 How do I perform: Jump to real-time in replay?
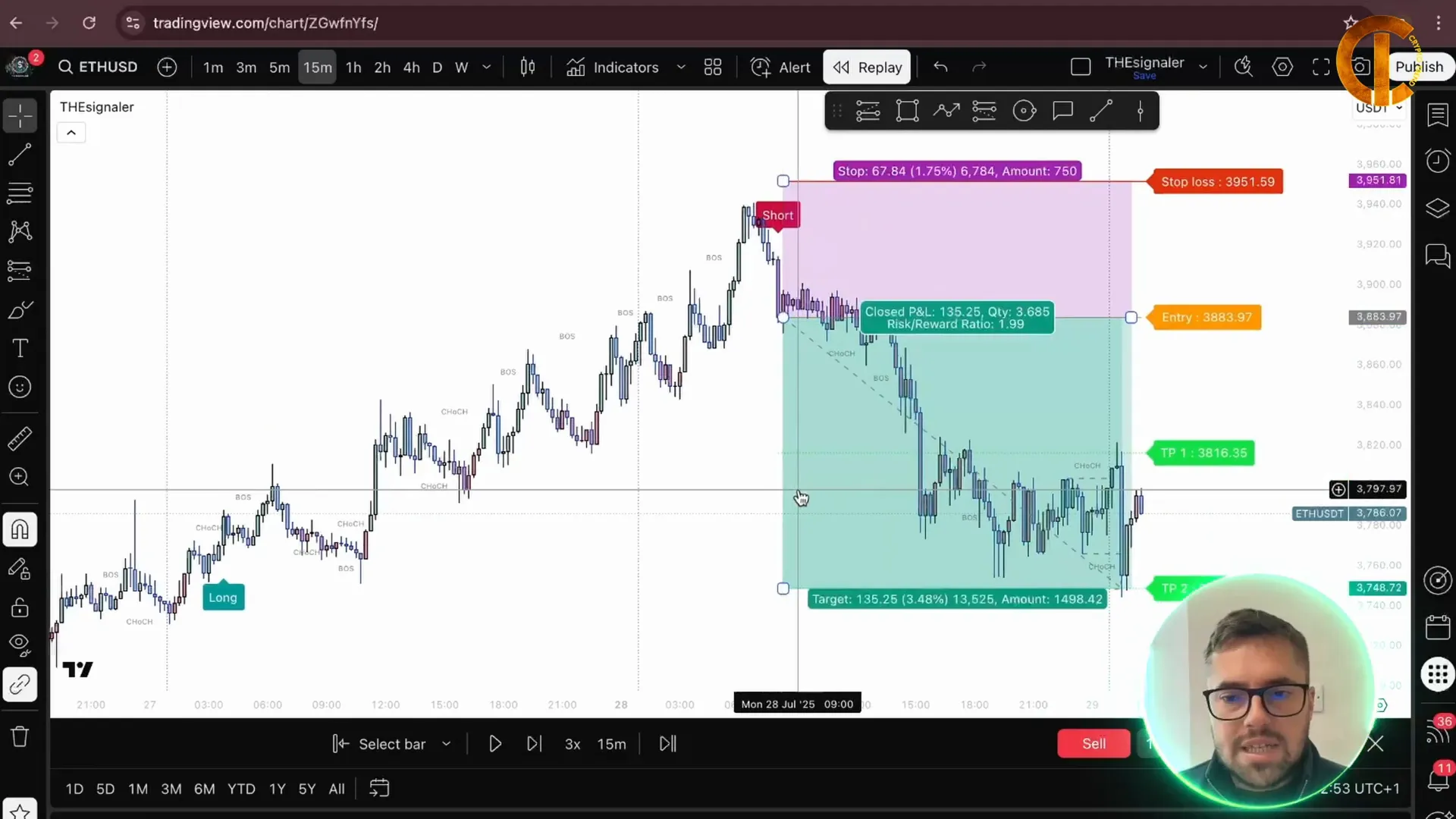pyautogui.click(x=668, y=744)
